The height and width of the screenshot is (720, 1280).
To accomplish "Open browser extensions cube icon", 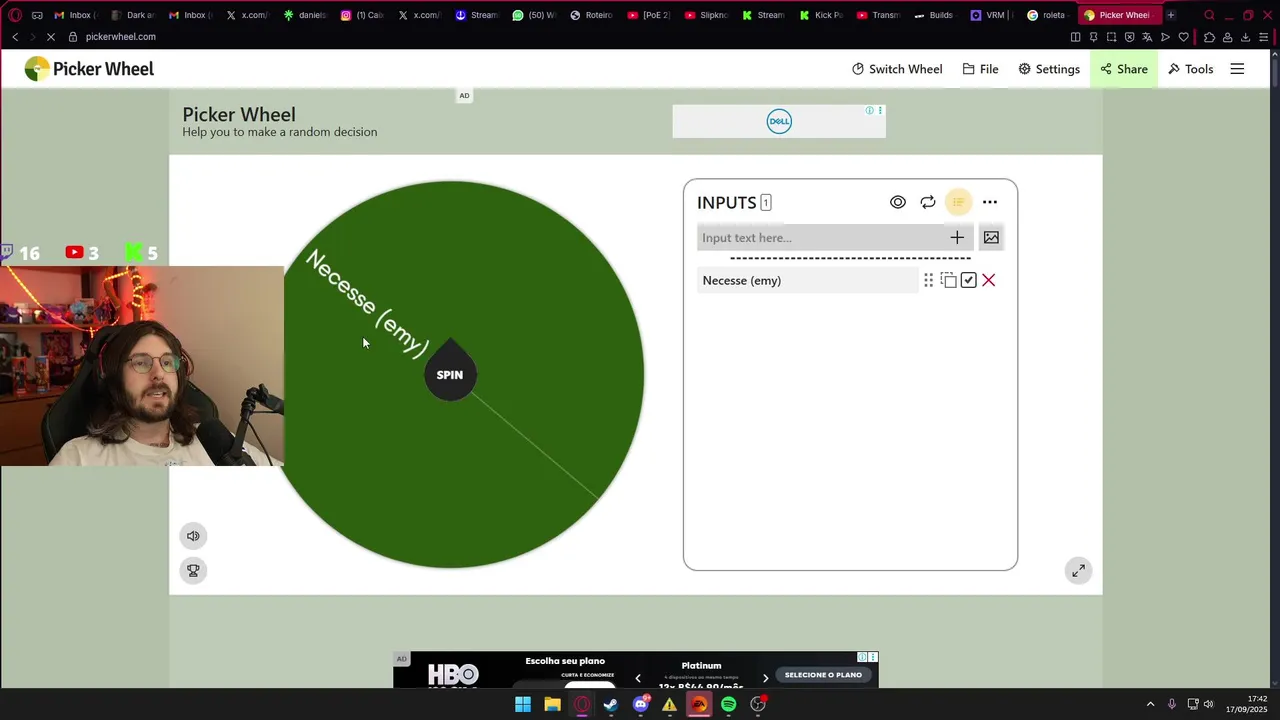I will click(x=1209, y=37).
